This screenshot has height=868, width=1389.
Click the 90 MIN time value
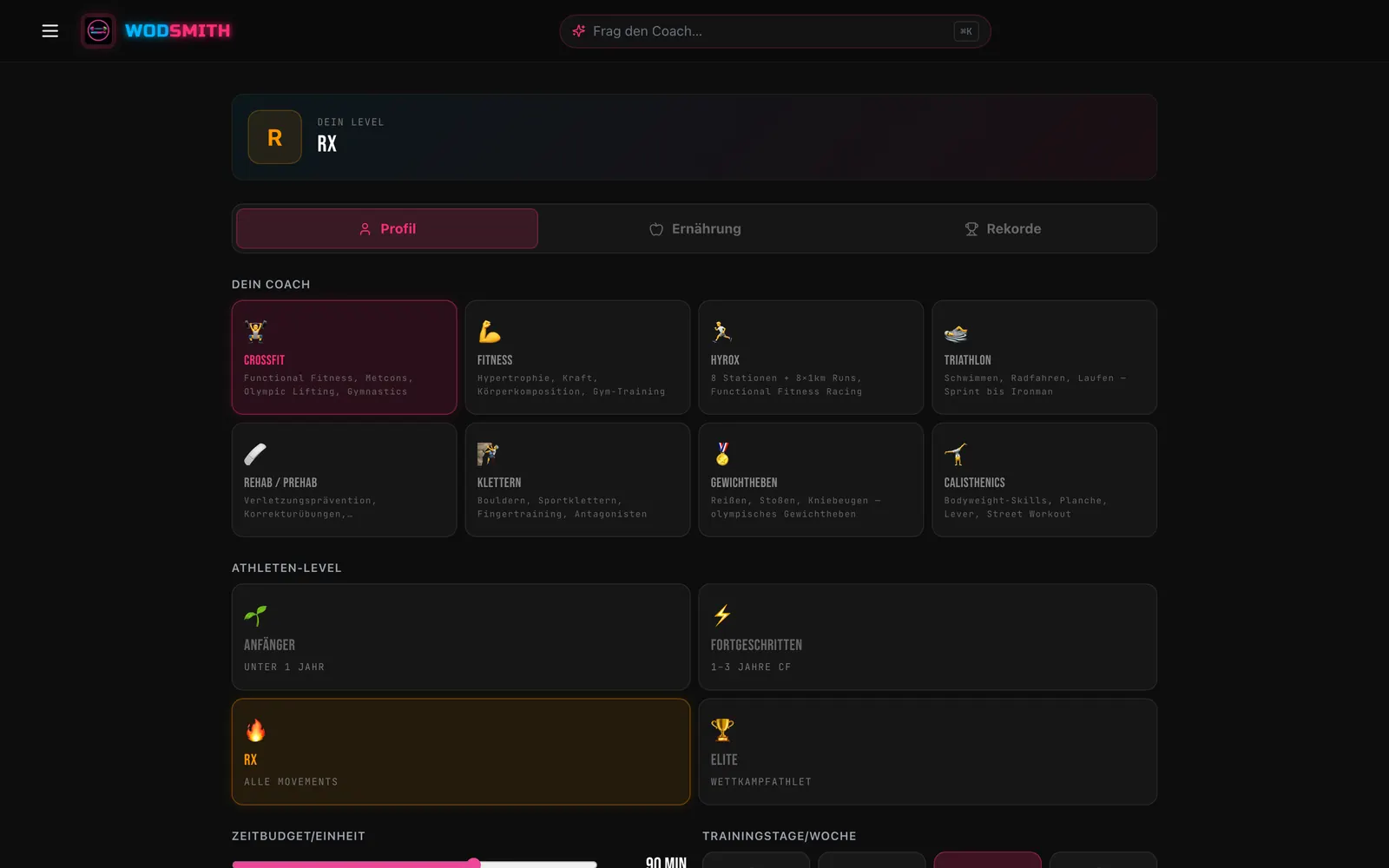point(666,862)
